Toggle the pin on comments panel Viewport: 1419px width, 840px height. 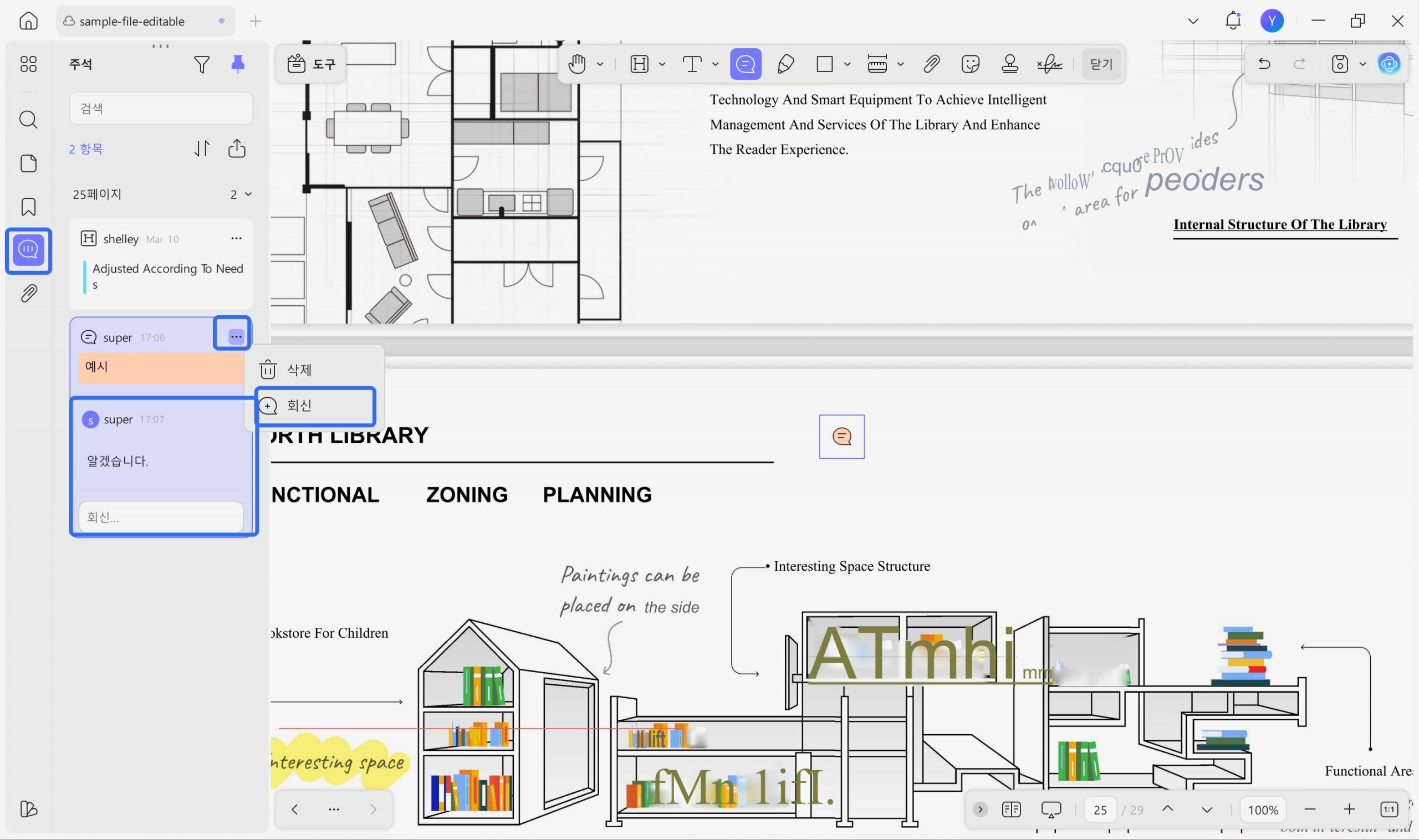click(238, 64)
